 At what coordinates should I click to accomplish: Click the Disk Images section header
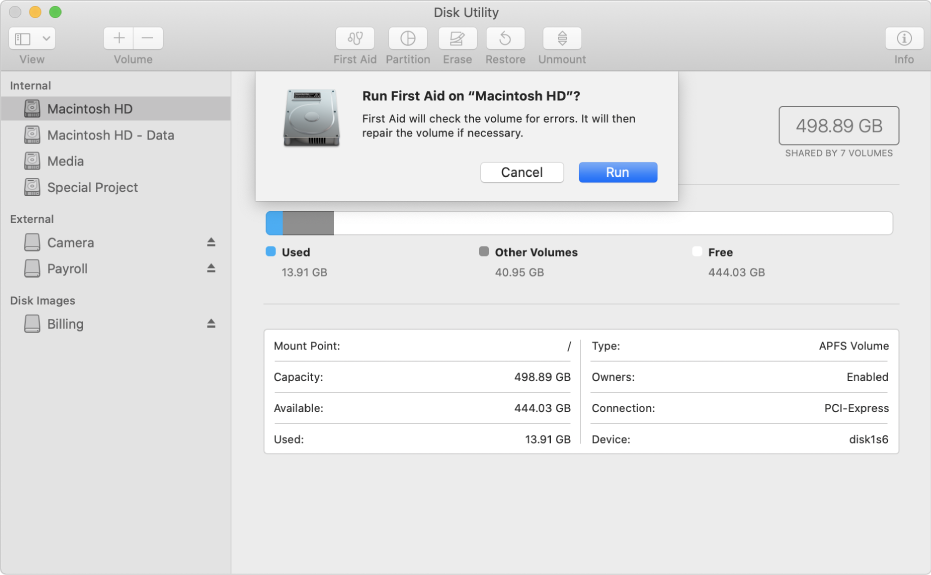click(x=42, y=301)
